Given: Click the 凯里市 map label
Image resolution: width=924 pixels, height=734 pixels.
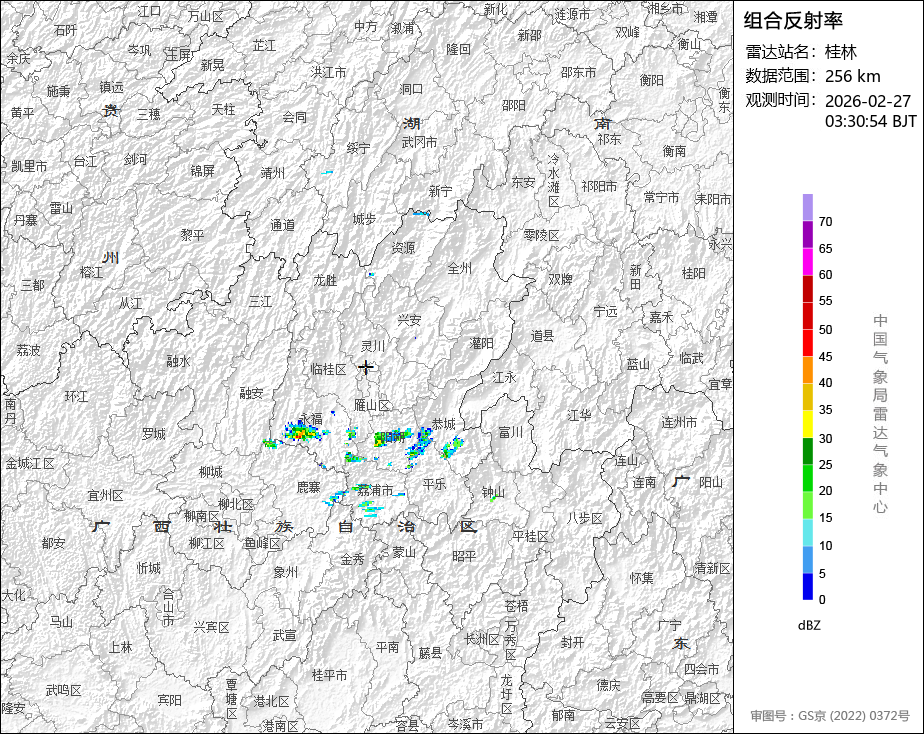Looking at the screenshot, I should (x=29, y=166).
